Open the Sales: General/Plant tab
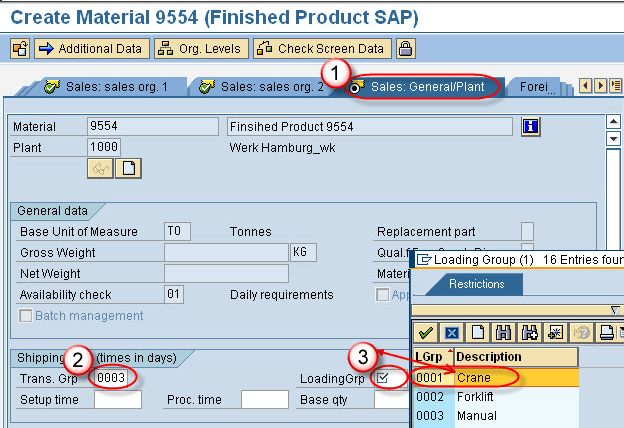 coord(427,87)
